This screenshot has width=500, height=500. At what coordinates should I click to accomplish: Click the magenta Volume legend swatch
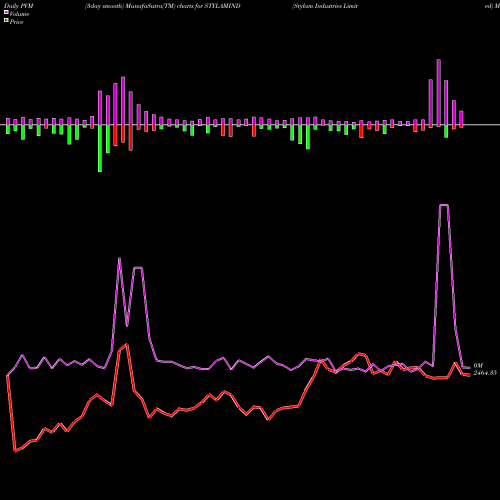pos(6,12)
